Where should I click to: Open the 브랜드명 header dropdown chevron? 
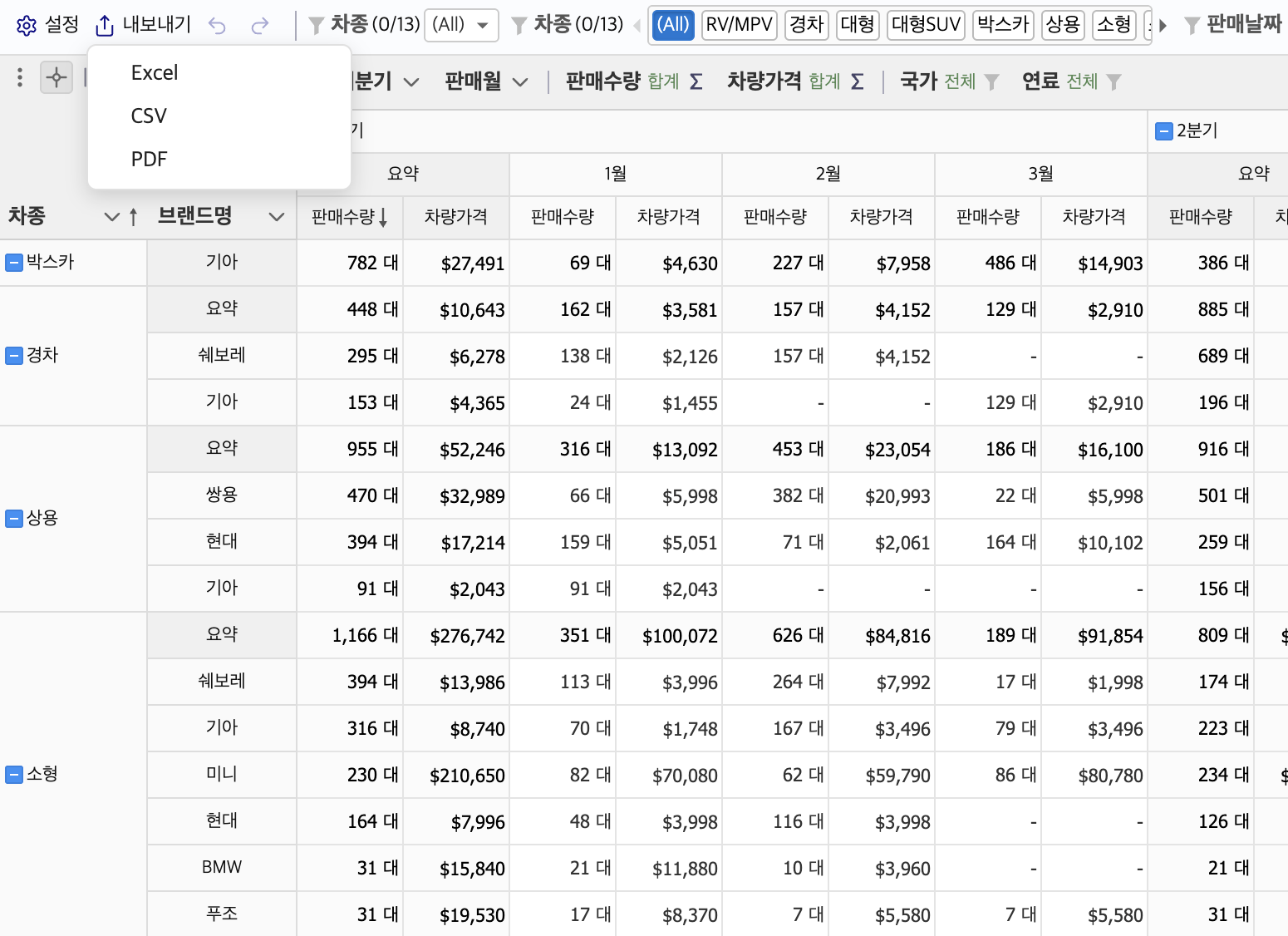pyautogui.click(x=277, y=217)
